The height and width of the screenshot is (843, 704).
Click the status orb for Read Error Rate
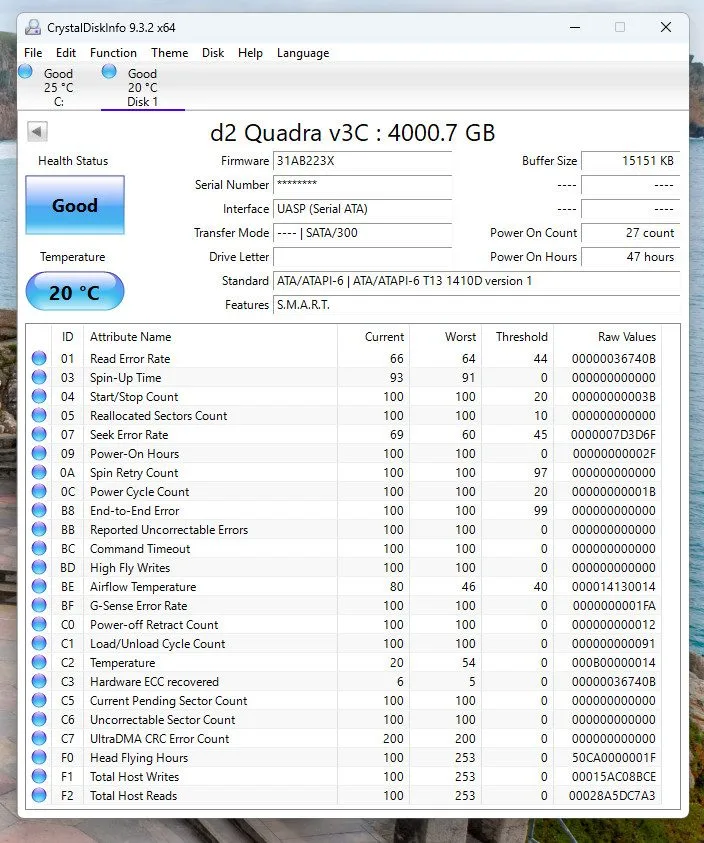tap(39, 358)
